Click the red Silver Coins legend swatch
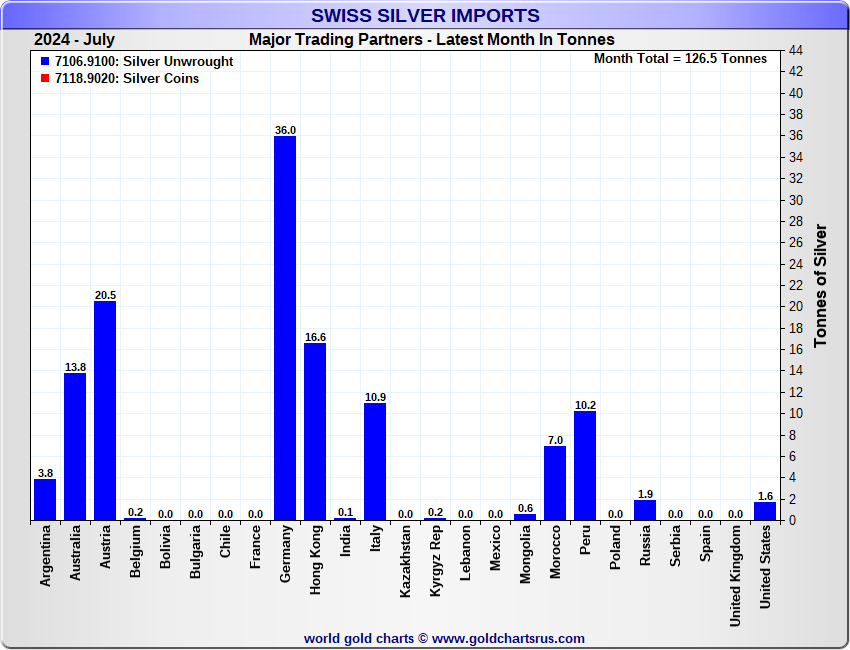Screen dimensions: 850x650 pyautogui.click(x=45, y=78)
